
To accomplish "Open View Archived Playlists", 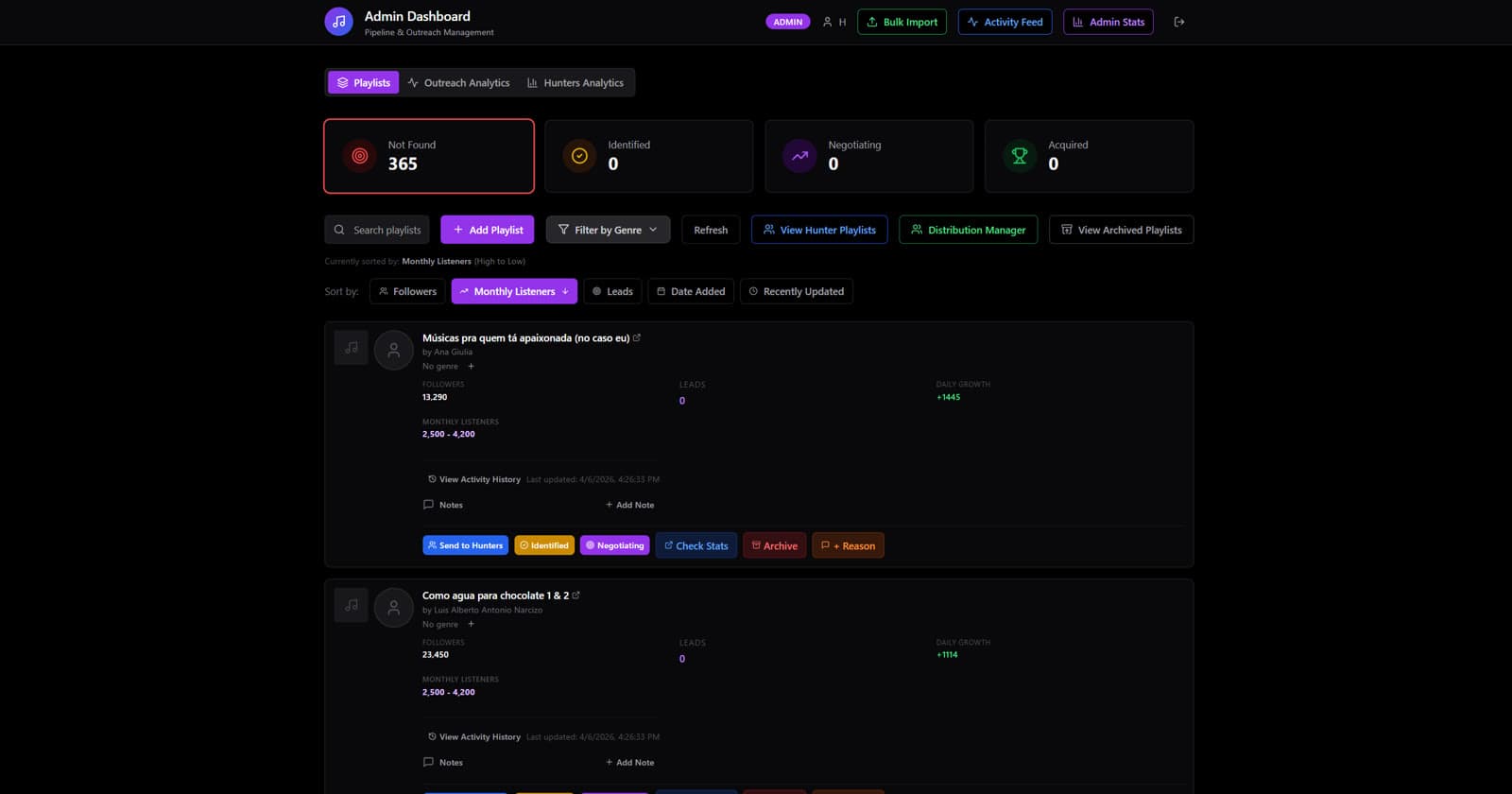I will [1121, 230].
